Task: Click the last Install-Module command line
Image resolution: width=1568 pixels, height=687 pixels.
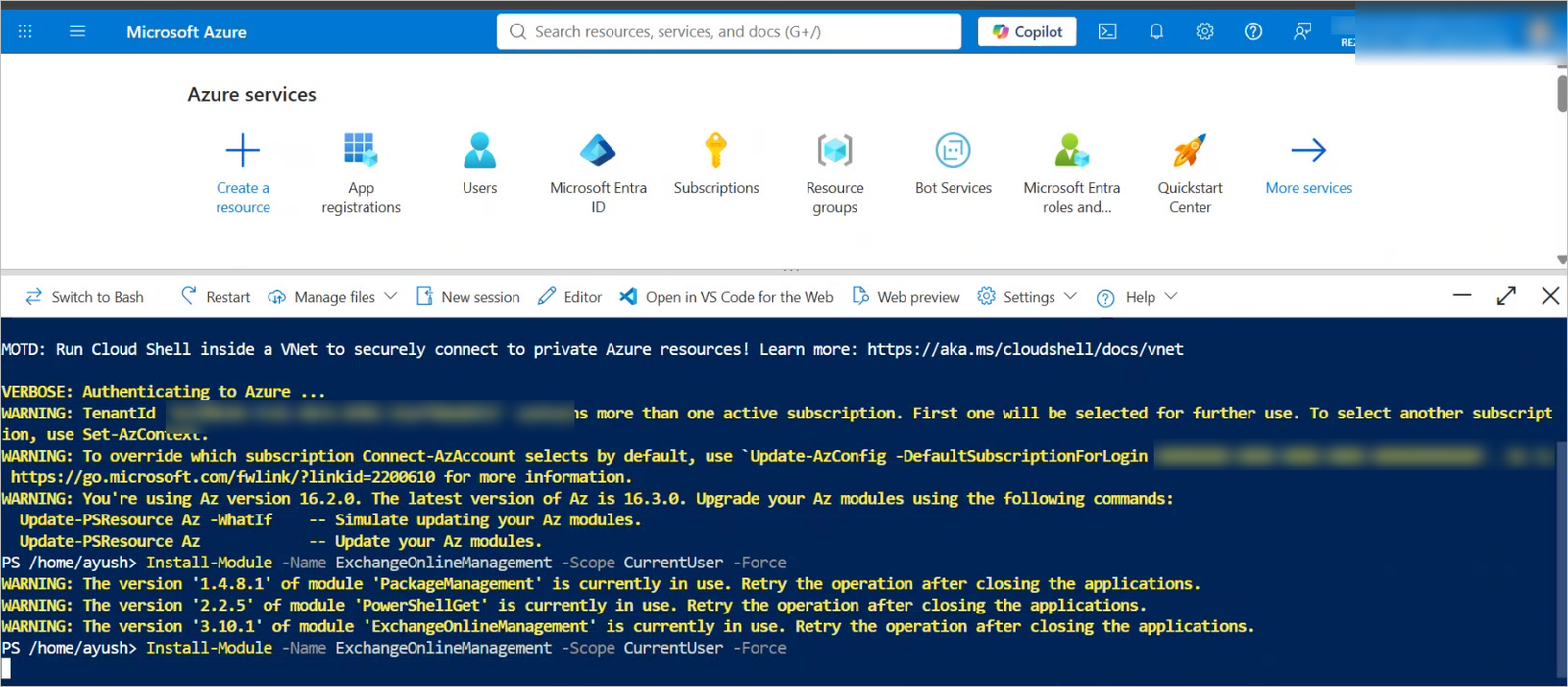Action: (x=394, y=648)
